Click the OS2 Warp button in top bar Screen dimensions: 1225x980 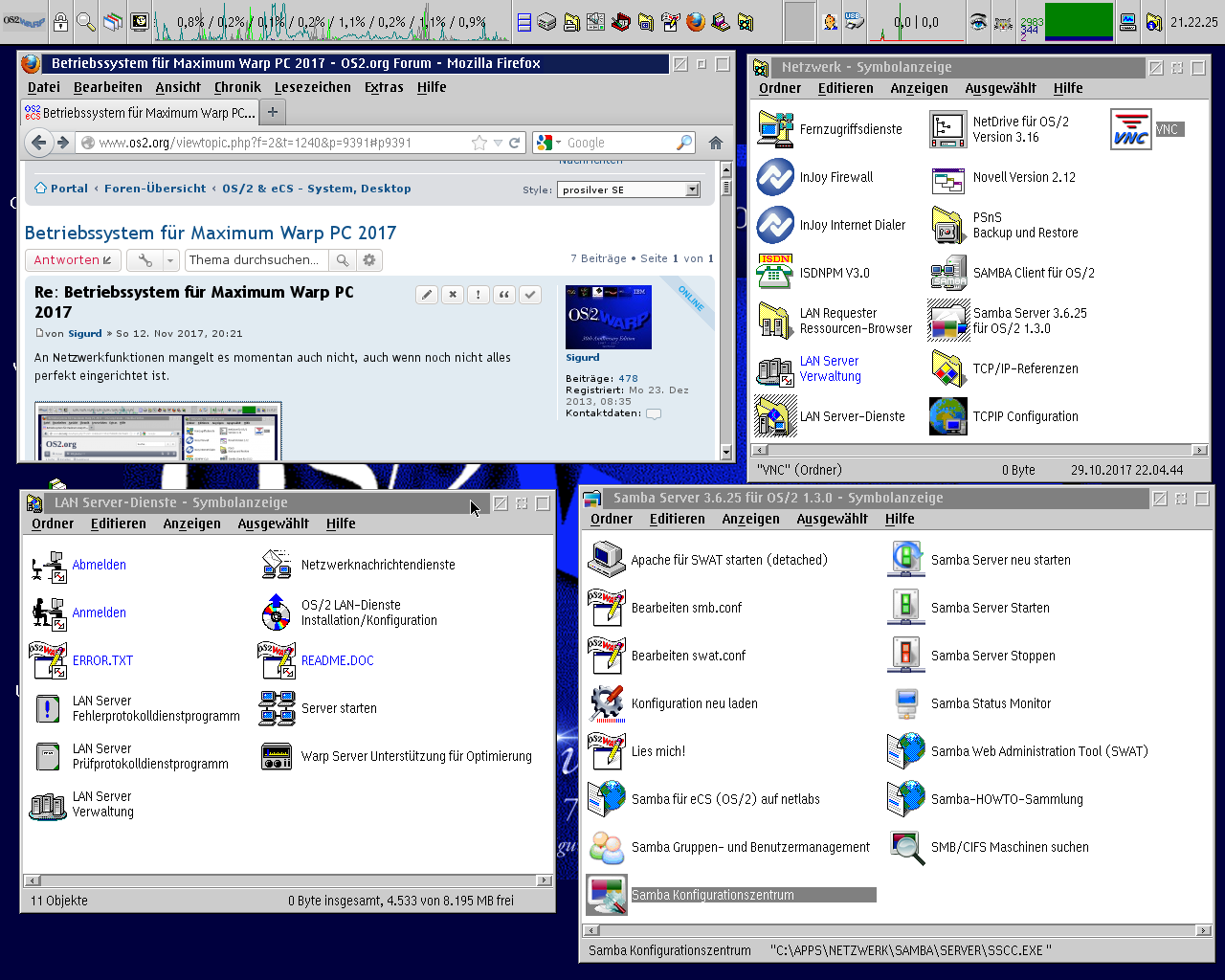coord(24,21)
